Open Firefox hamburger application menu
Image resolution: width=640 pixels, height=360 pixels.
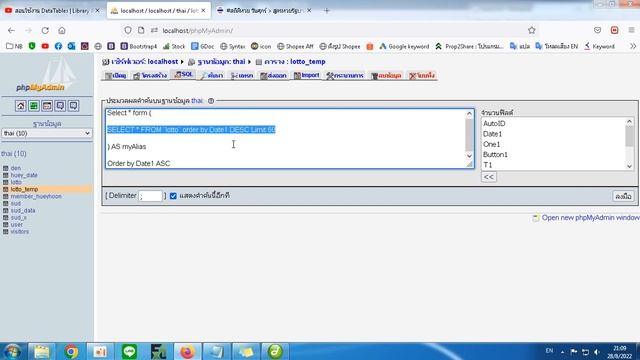point(631,30)
